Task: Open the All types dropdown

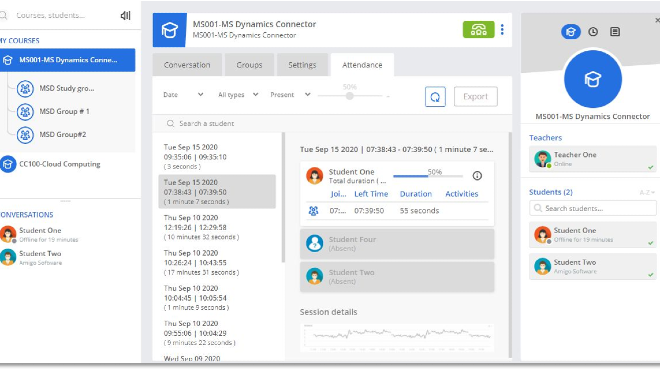Action: click(238, 95)
